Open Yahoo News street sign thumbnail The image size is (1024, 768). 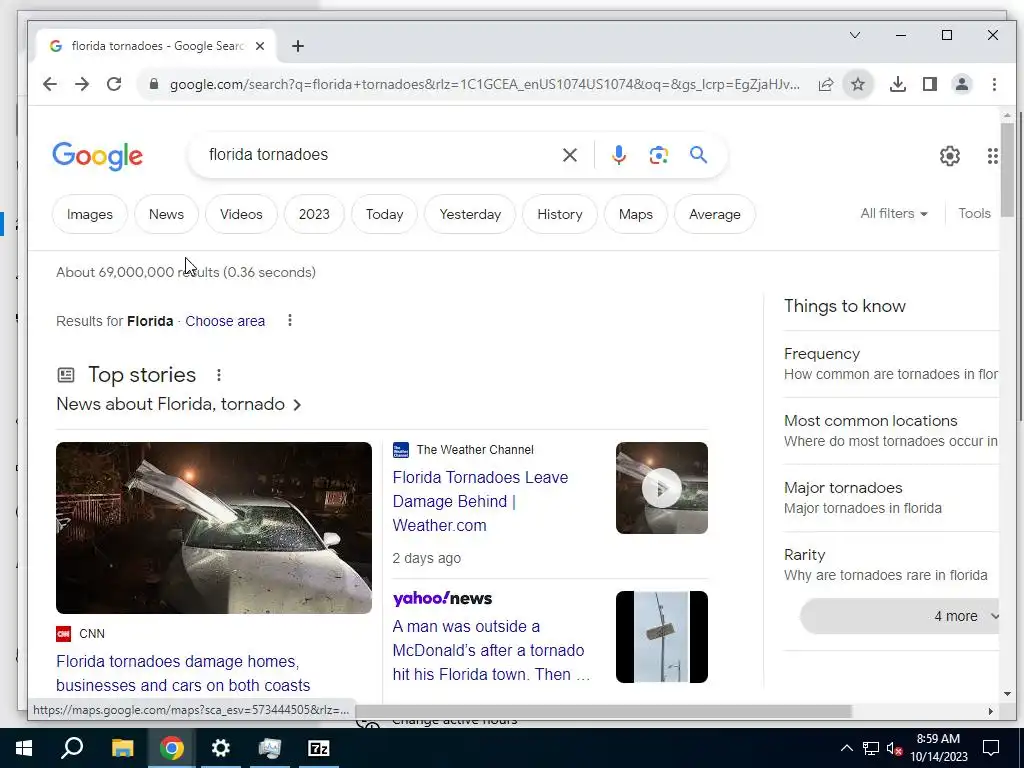click(x=662, y=637)
